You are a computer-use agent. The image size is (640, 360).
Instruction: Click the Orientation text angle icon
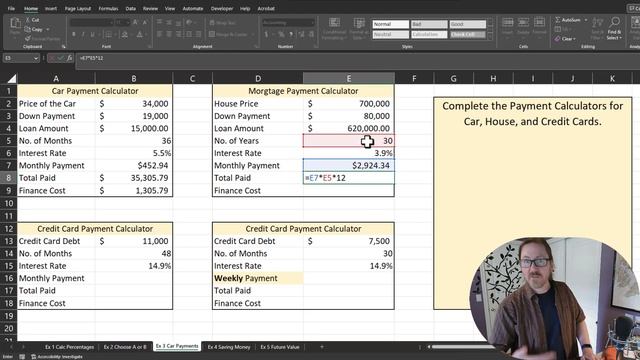189,22
